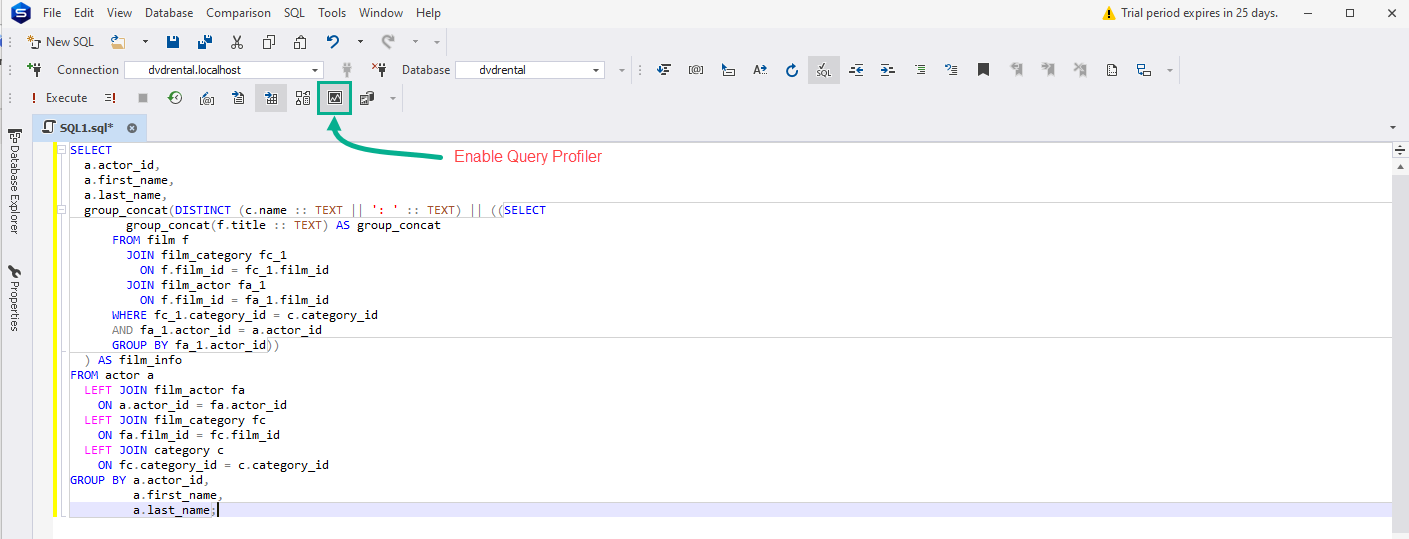The image size is (1409, 539).
Task: Click the grey Stop square icon
Action: pos(143,98)
